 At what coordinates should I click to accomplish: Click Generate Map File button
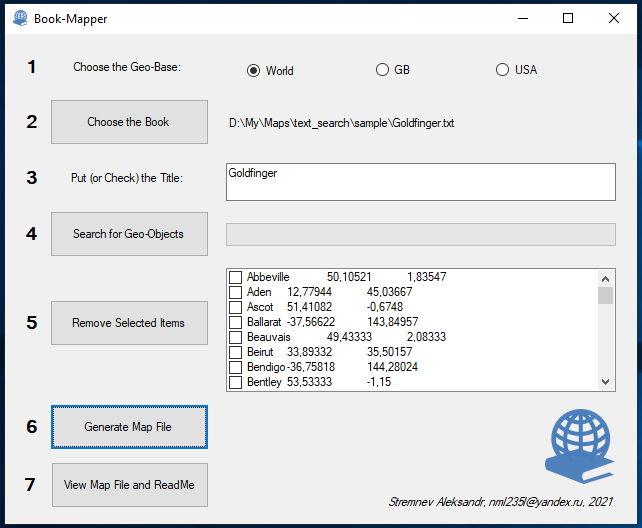coord(129,427)
